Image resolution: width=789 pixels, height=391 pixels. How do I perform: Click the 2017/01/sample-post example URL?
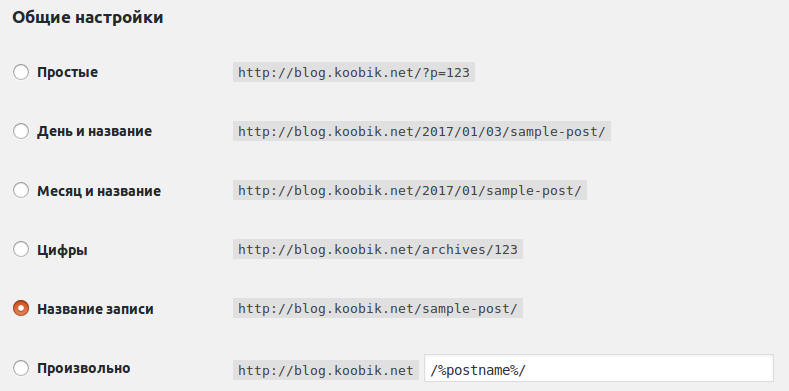tap(410, 191)
